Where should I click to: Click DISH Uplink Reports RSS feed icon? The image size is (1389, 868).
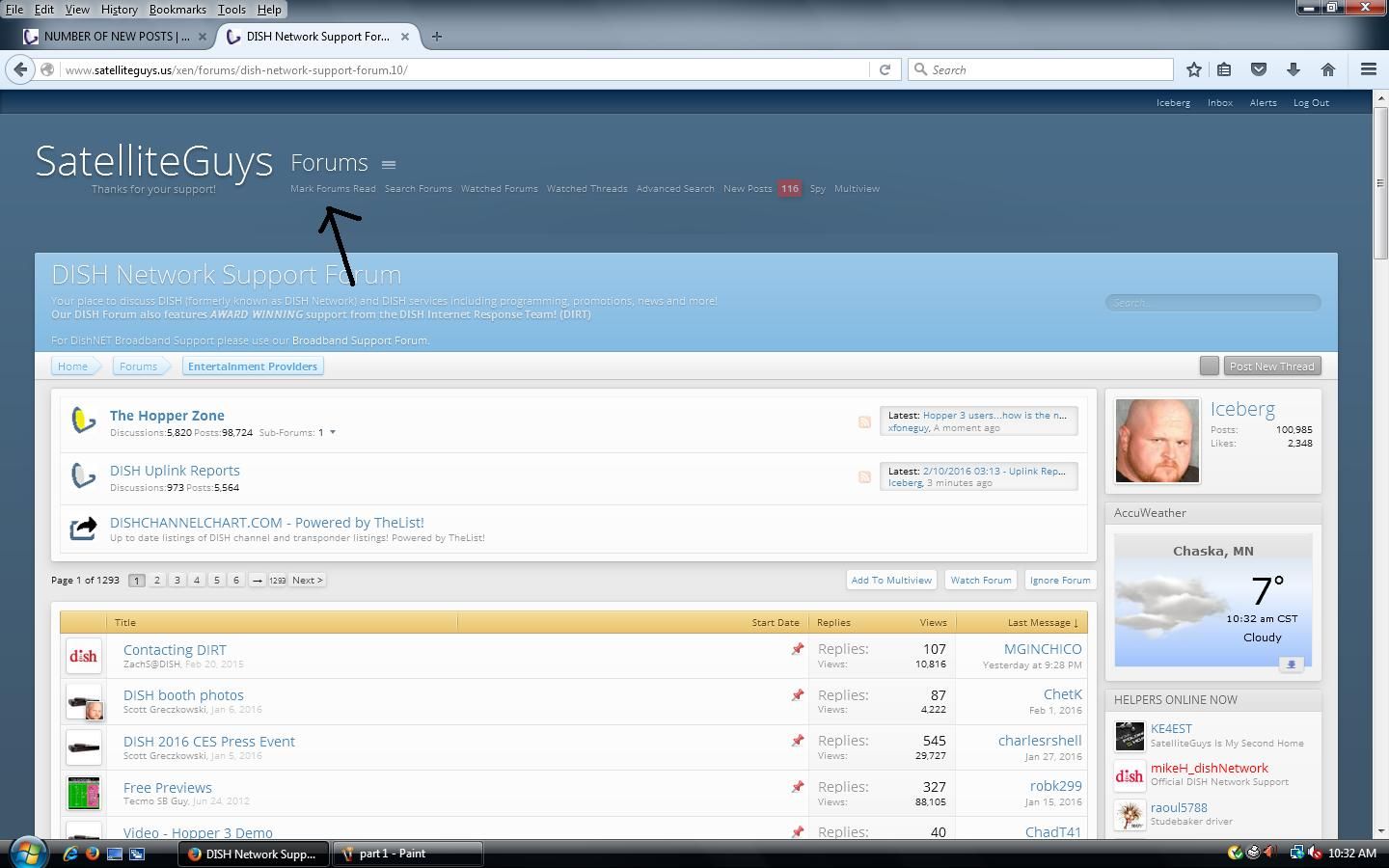[x=864, y=476]
